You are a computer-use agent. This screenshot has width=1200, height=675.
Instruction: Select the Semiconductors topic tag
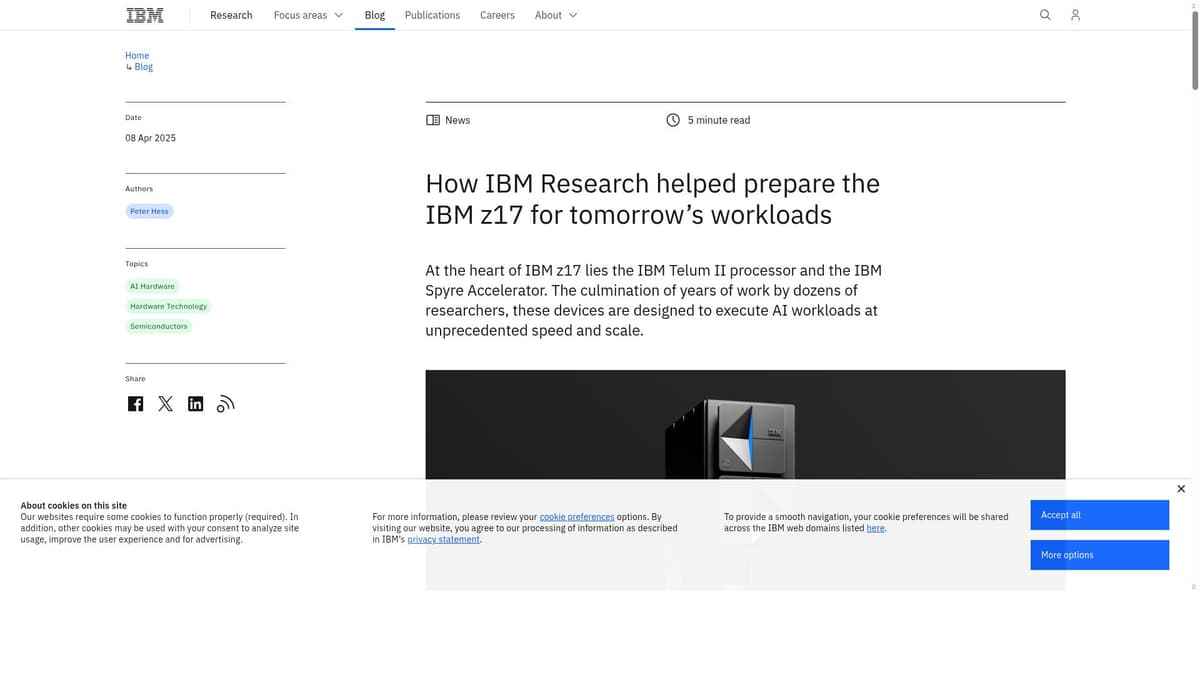tap(158, 326)
